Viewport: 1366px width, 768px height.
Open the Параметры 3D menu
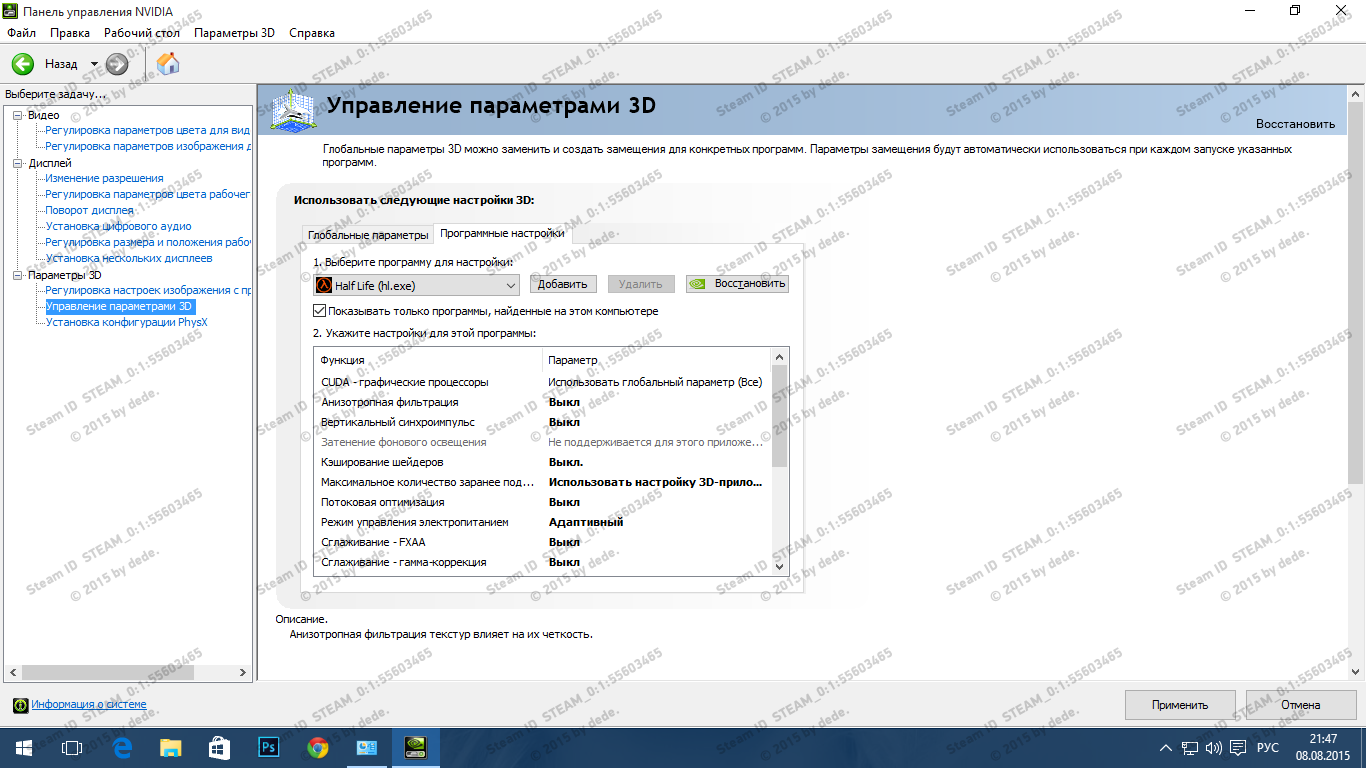(234, 33)
